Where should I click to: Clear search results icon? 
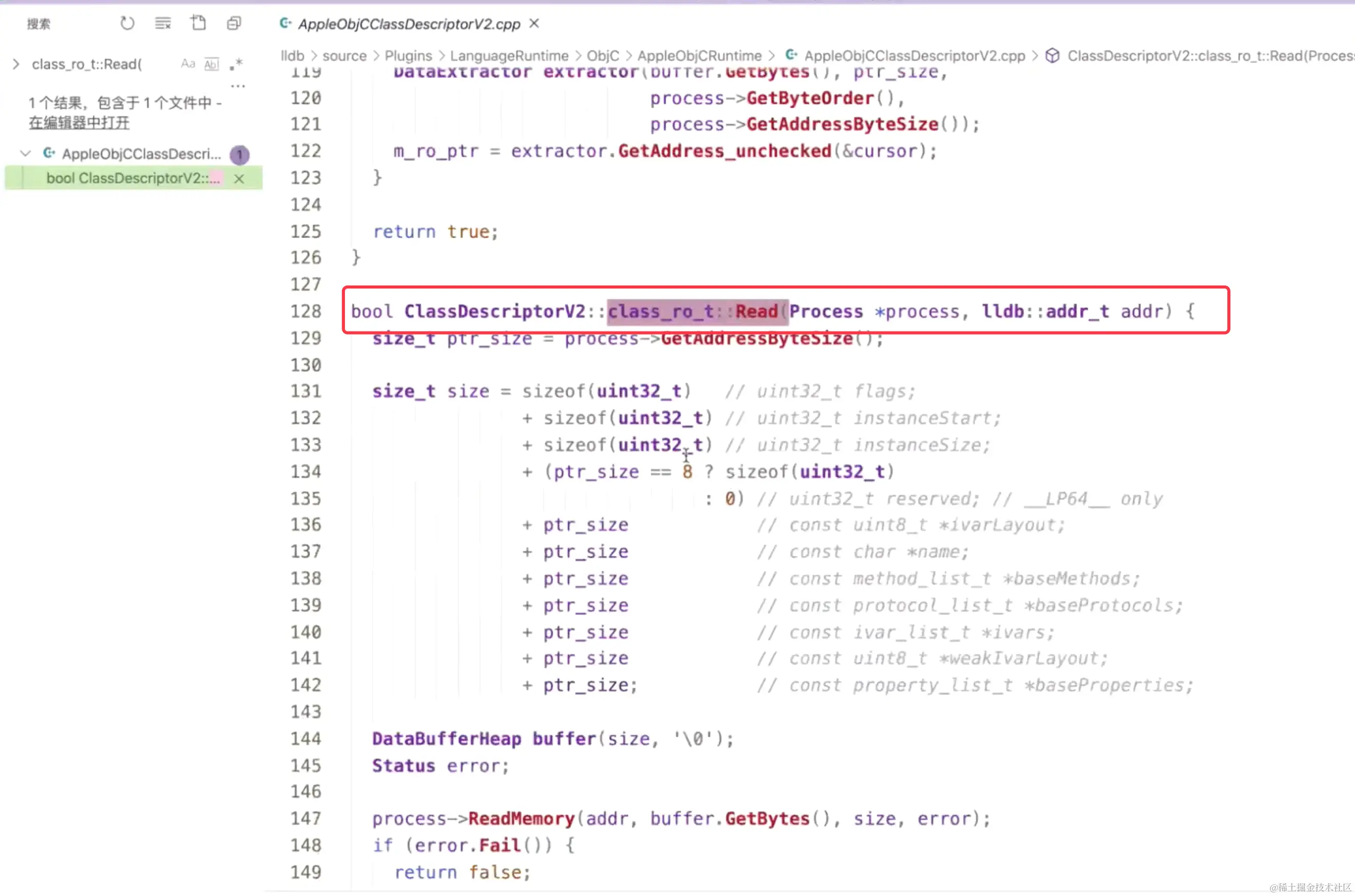pos(163,24)
